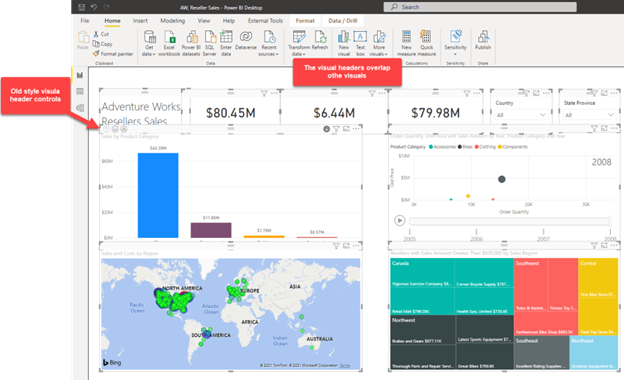Viewport: 624px width, 380px height.
Task: Open focus mode on map visual header
Action: click(346, 246)
